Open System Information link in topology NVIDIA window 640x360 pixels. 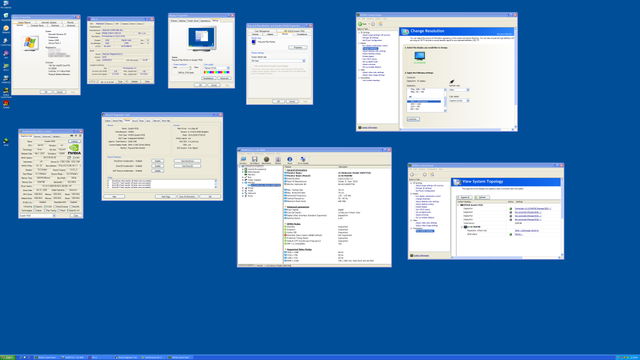click(421, 256)
